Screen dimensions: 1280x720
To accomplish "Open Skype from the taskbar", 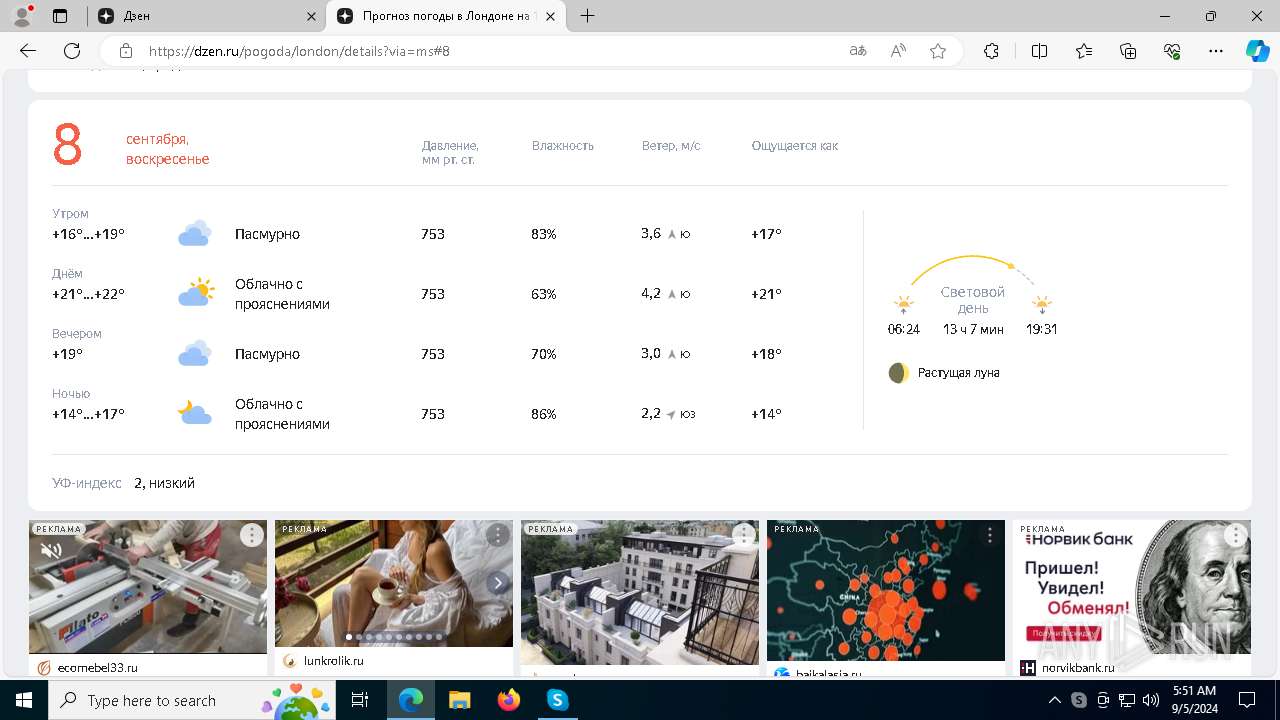I will pos(557,700).
